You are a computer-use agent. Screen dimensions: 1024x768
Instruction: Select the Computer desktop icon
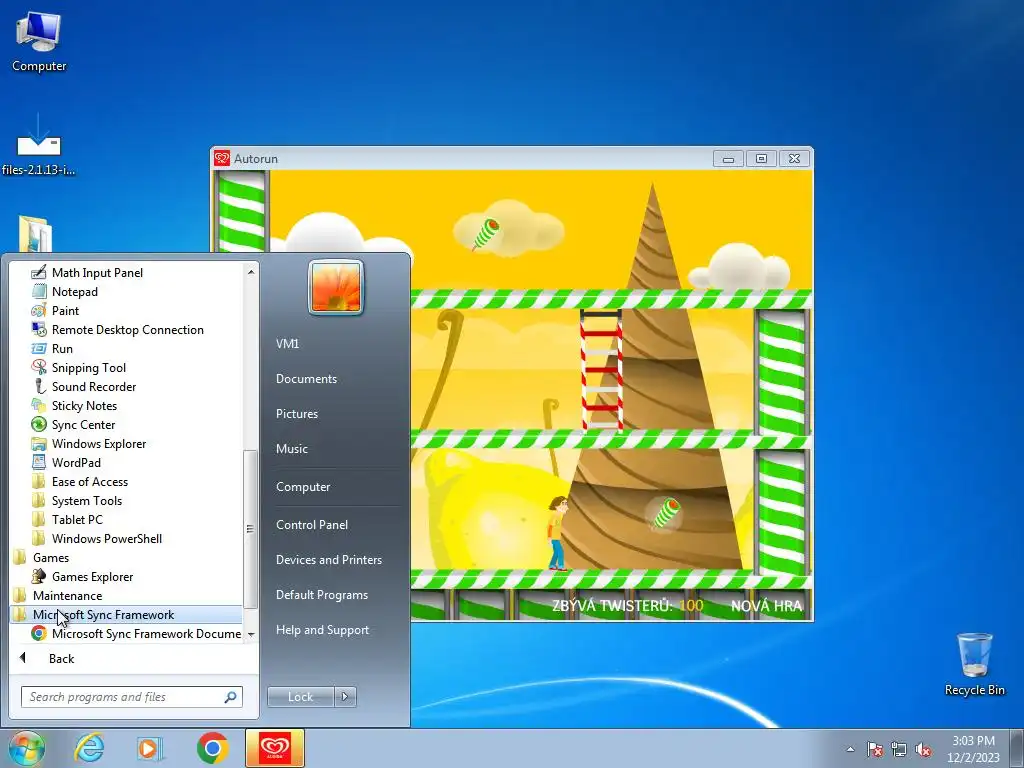click(39, 42)
